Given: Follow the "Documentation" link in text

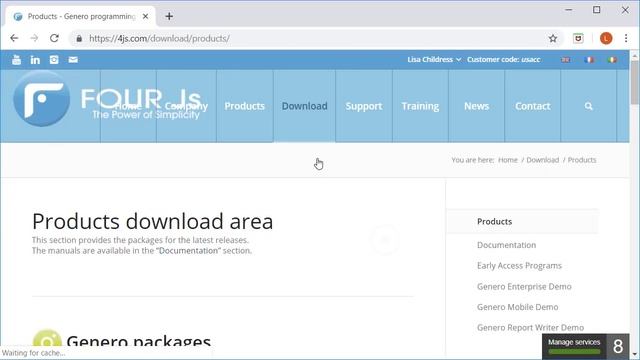Looking at the screenshot, I should click(188, 251).
